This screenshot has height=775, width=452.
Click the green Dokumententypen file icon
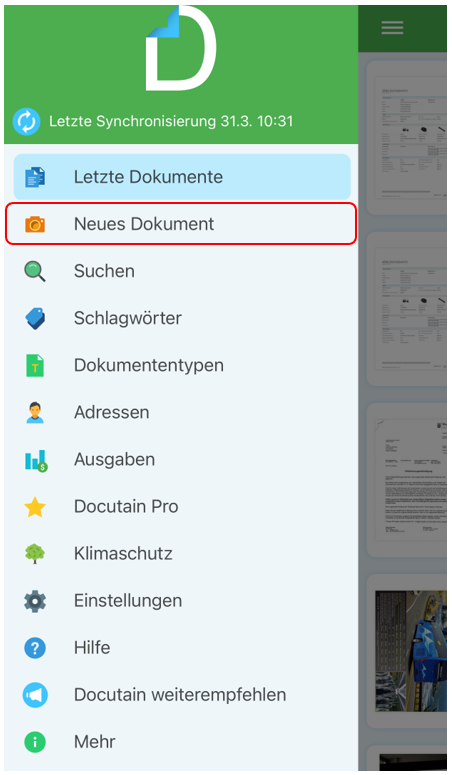pyautogui.click(x=35, y=365)
